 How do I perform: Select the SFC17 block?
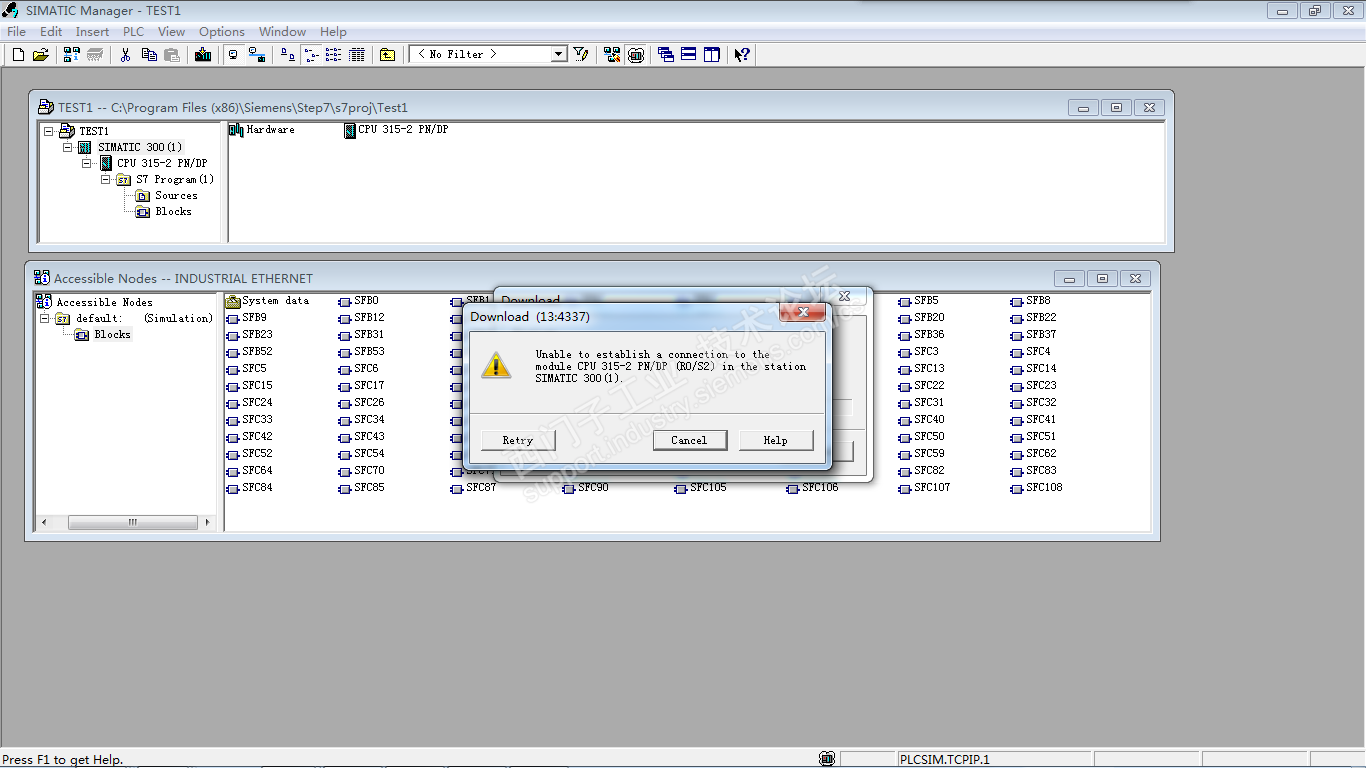(361, 386)
